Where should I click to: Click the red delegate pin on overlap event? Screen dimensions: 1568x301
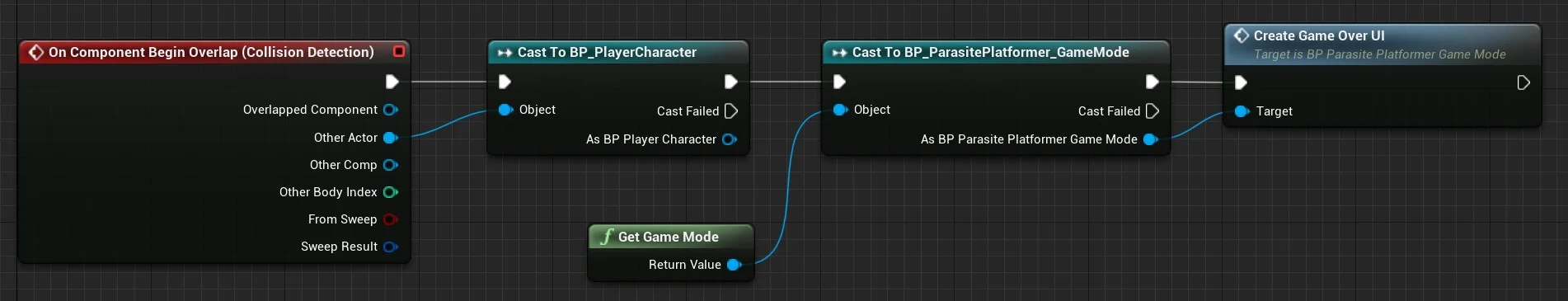coord(399,51)
